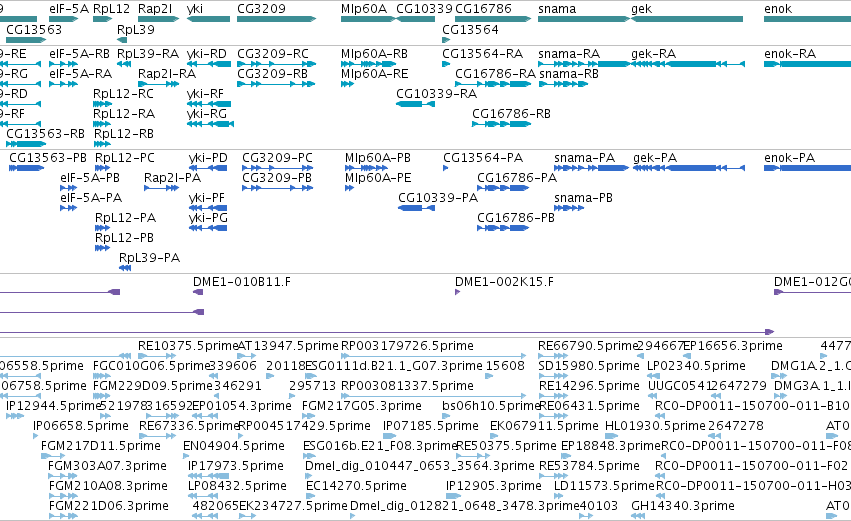Click transcript label Mlp60A-RE

coord(374,74)
